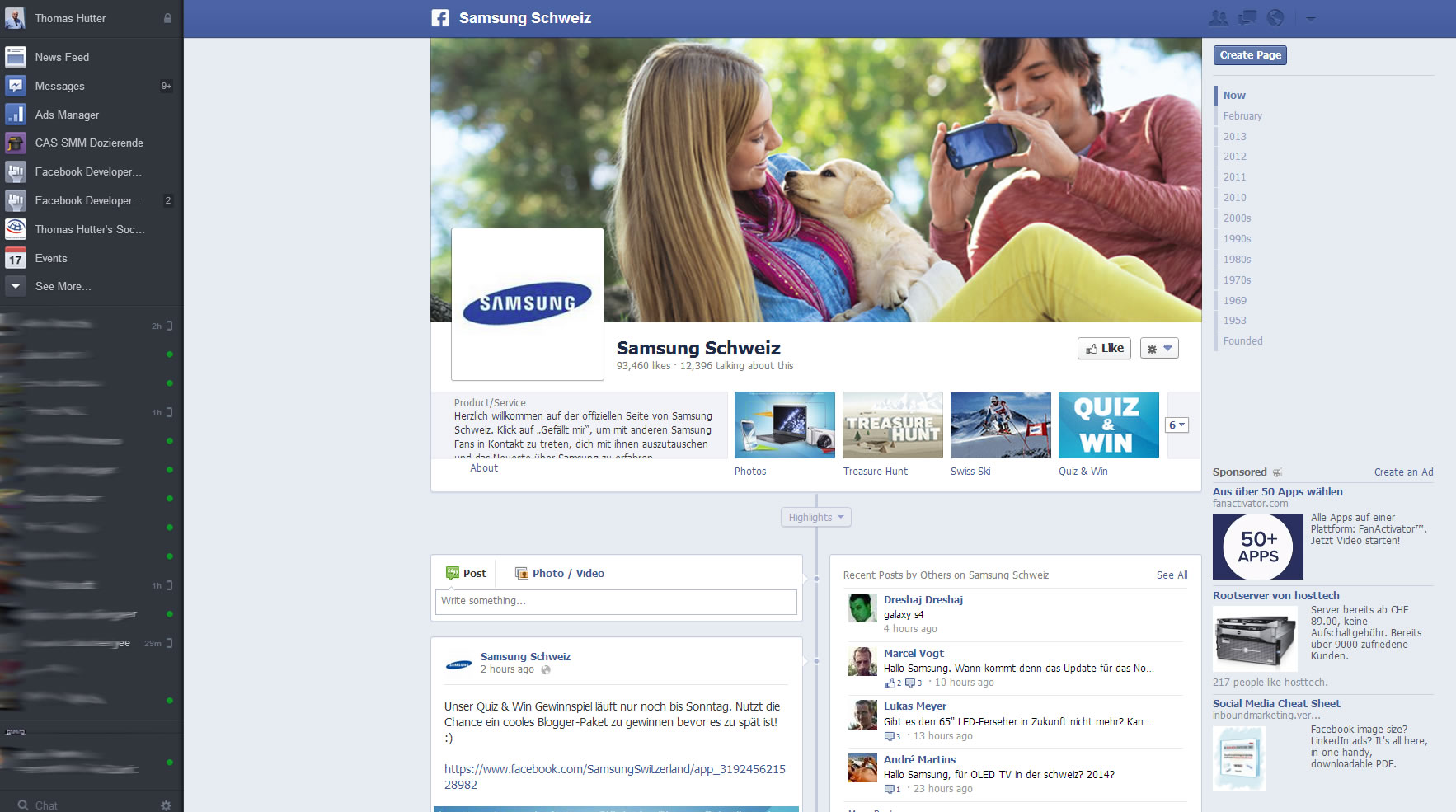Open the globe notifications icon

click(1275, 18)
